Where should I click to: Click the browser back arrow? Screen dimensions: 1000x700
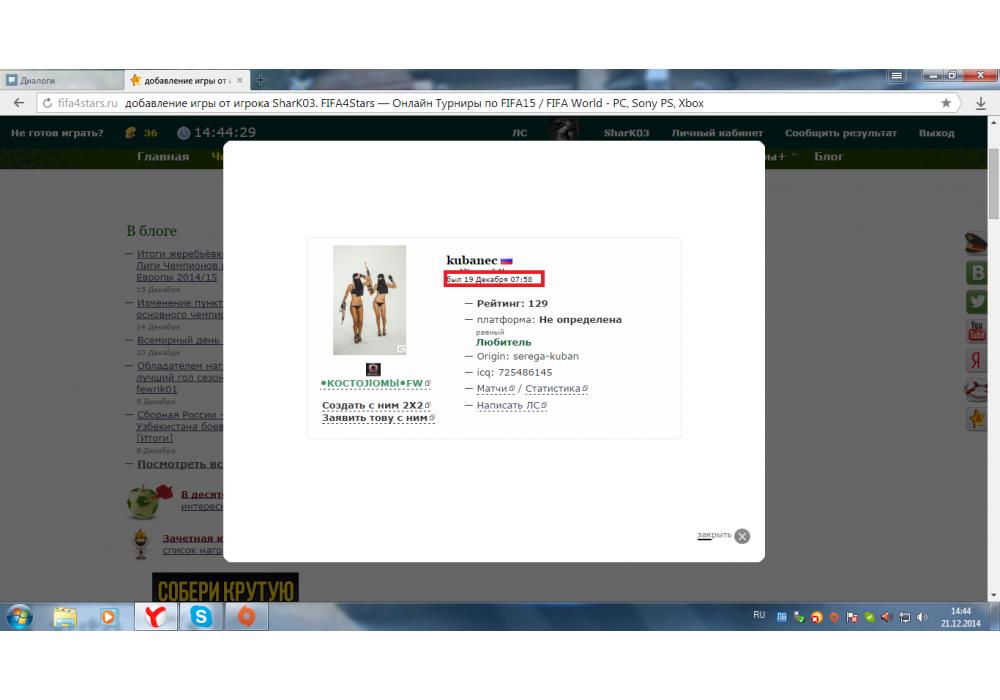pos(18,103)
